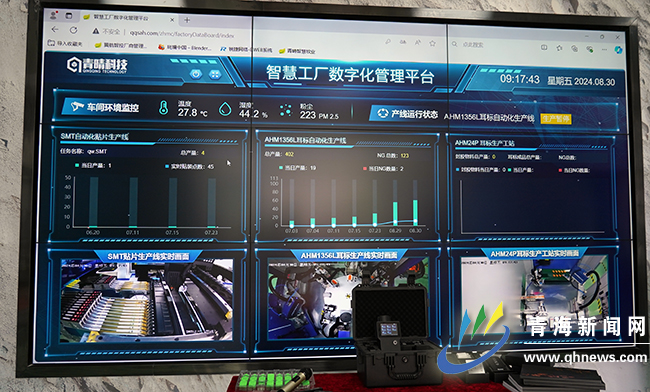The image size is (650, 392).
Task: Open the browser profile avatar icon
Action: point(53,15)
